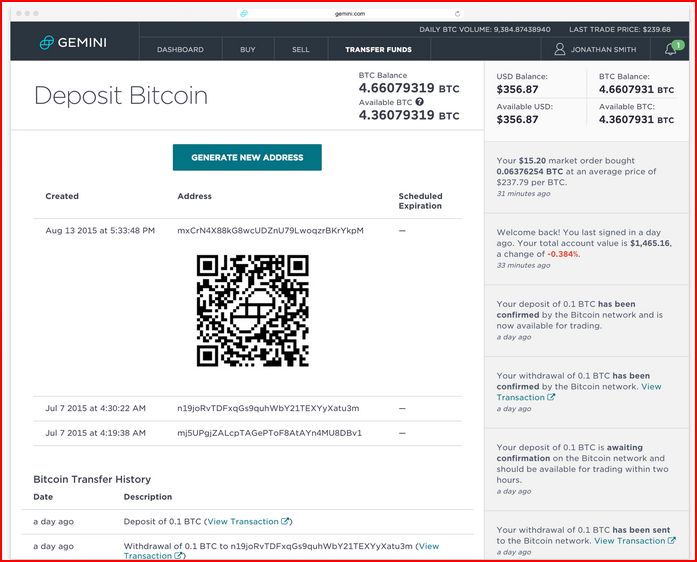
Task: Click the Aug 13 2015 at 5:33:48 PM date
Action: tap(100, 230)
